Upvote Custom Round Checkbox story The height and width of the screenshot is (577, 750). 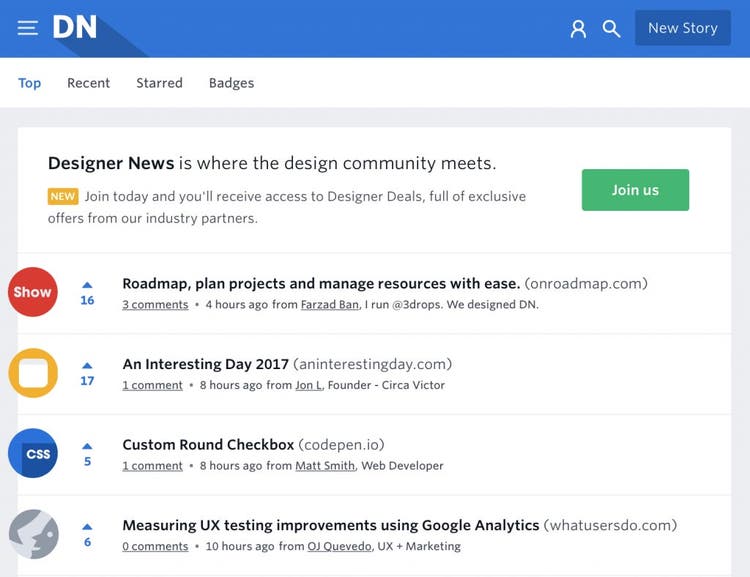coord(87,446)
